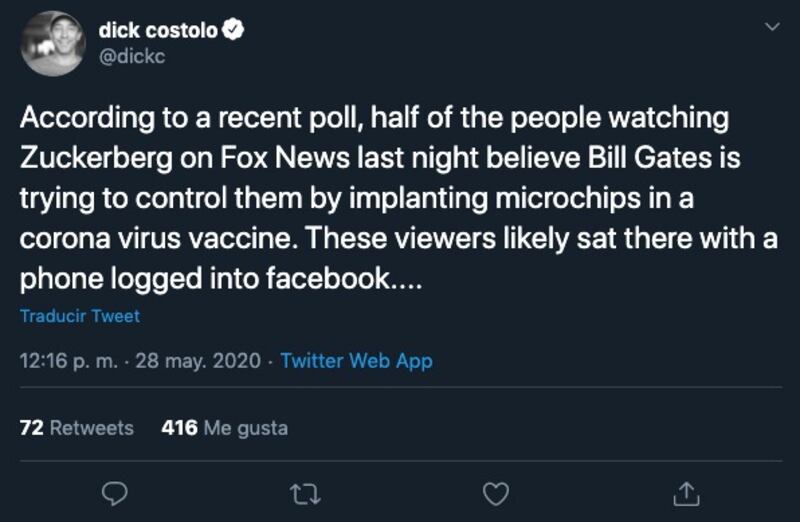This screenshot has height=522, width=800.
Task: Click the blue verified badge
Action: pyautogui.click(x=235, y=31)
